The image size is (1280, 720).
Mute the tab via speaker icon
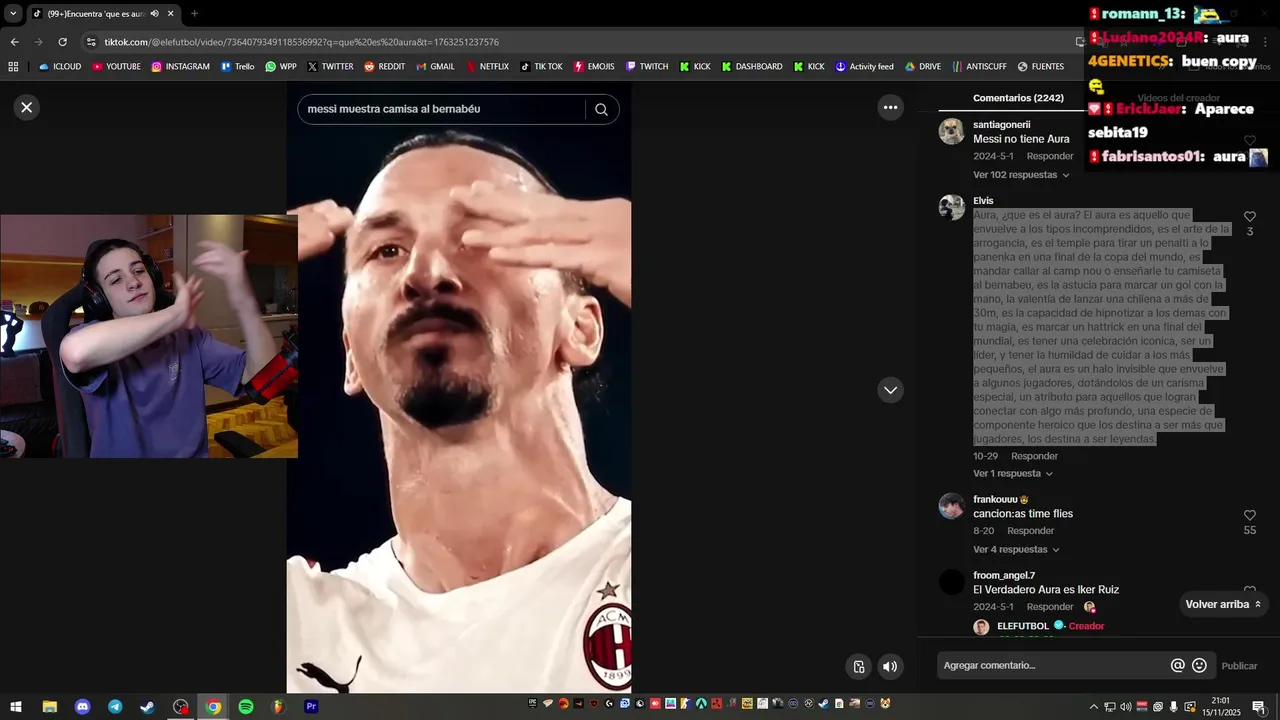point(154,14)
